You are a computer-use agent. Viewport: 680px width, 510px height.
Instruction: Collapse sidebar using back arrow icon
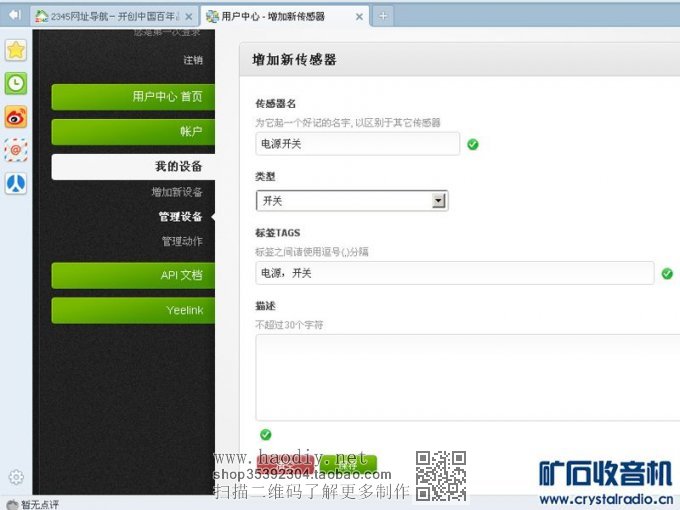coord(14,15)
